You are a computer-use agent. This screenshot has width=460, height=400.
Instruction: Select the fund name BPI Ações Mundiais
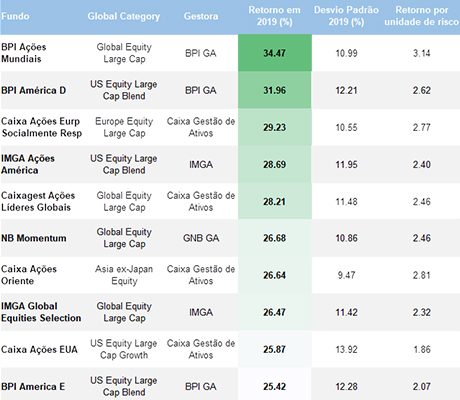[24, 53]
